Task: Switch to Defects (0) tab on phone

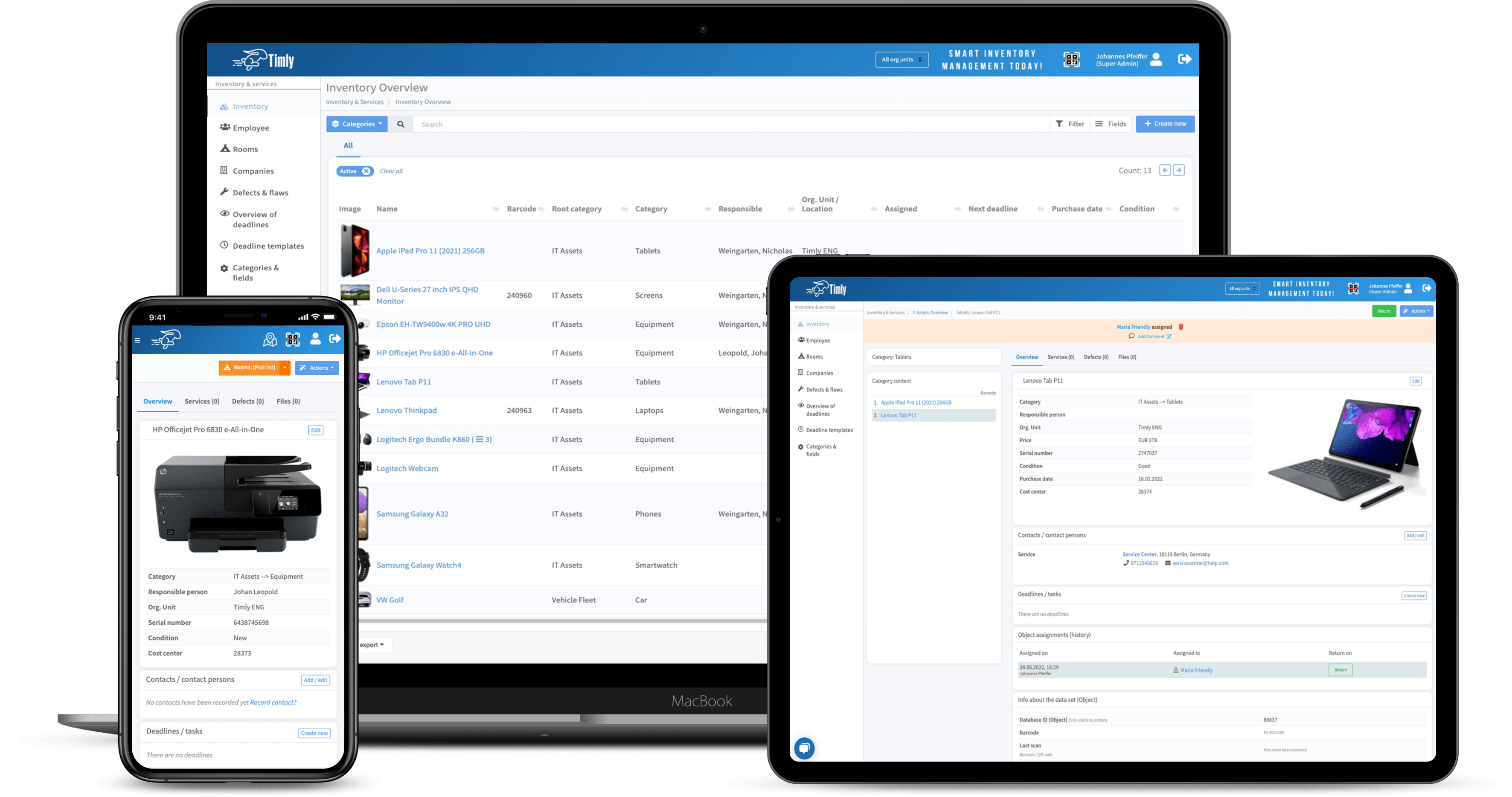Action: pyautogui.click(x=248, y=401)
